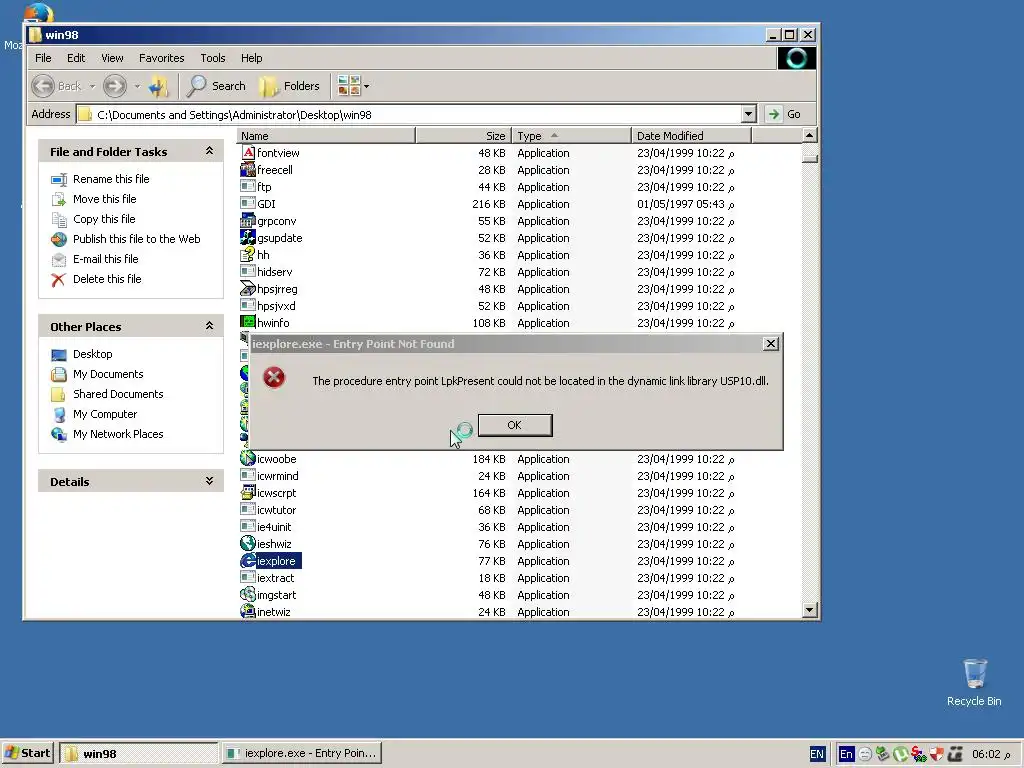Viewport: 1024px width, 768px height.
Task: Select the ftp file icon
Action: pyautogui.click(x=248, y=187)
